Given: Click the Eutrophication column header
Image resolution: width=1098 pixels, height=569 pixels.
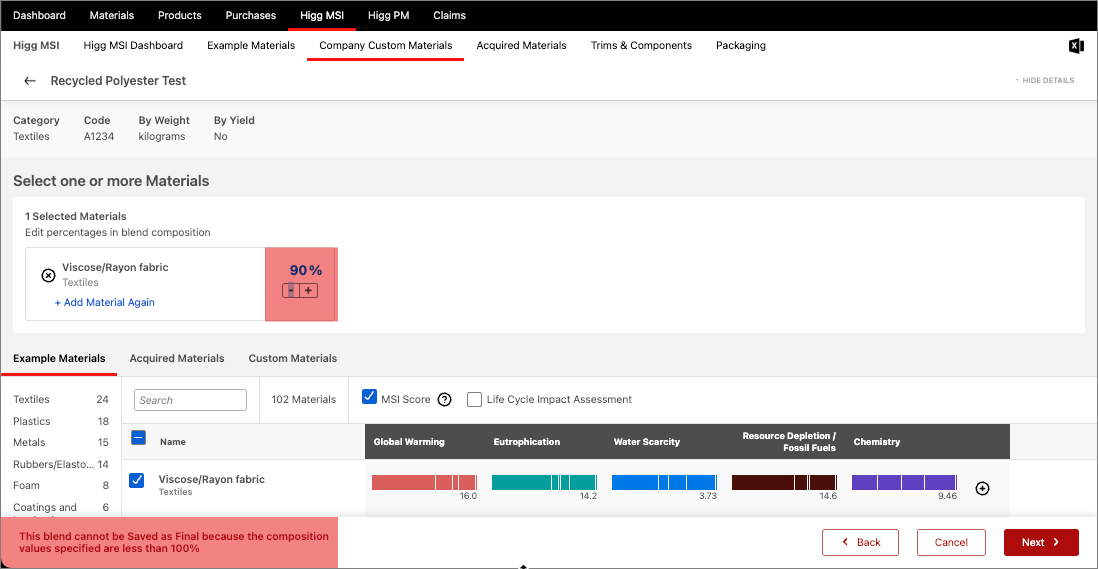Looking at the screenshot, I should (527, 442).
